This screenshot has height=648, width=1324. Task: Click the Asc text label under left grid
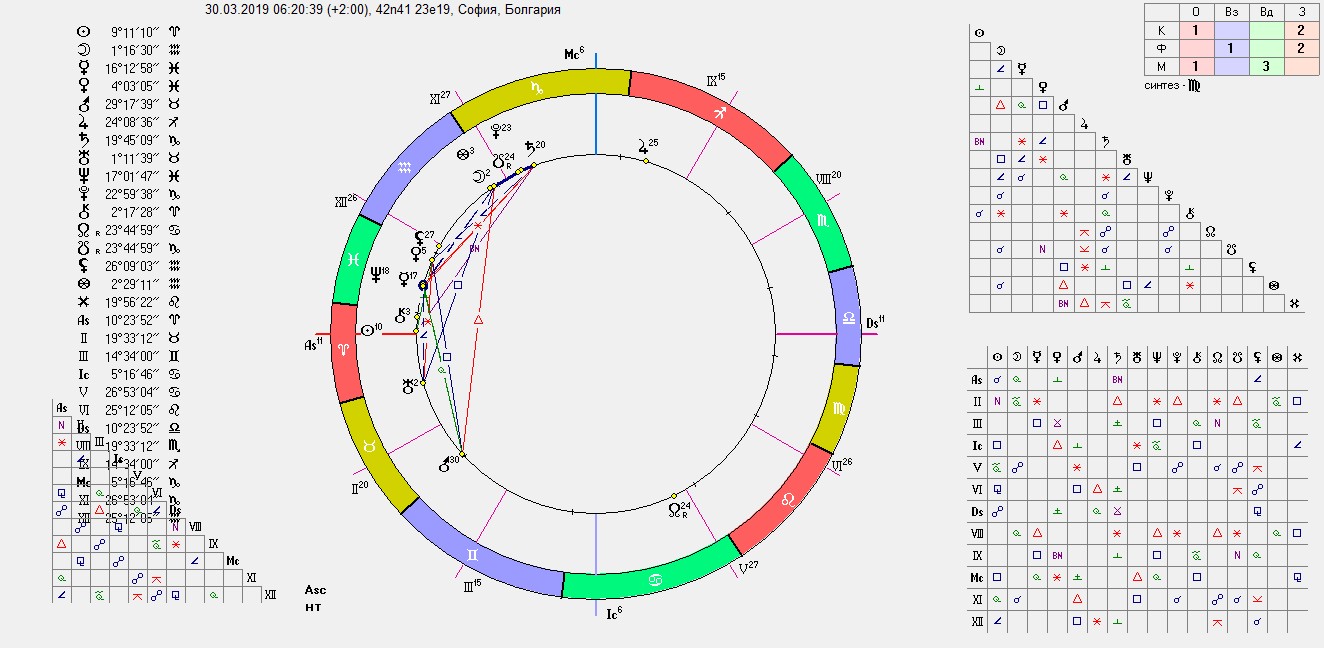pos(315,590)
